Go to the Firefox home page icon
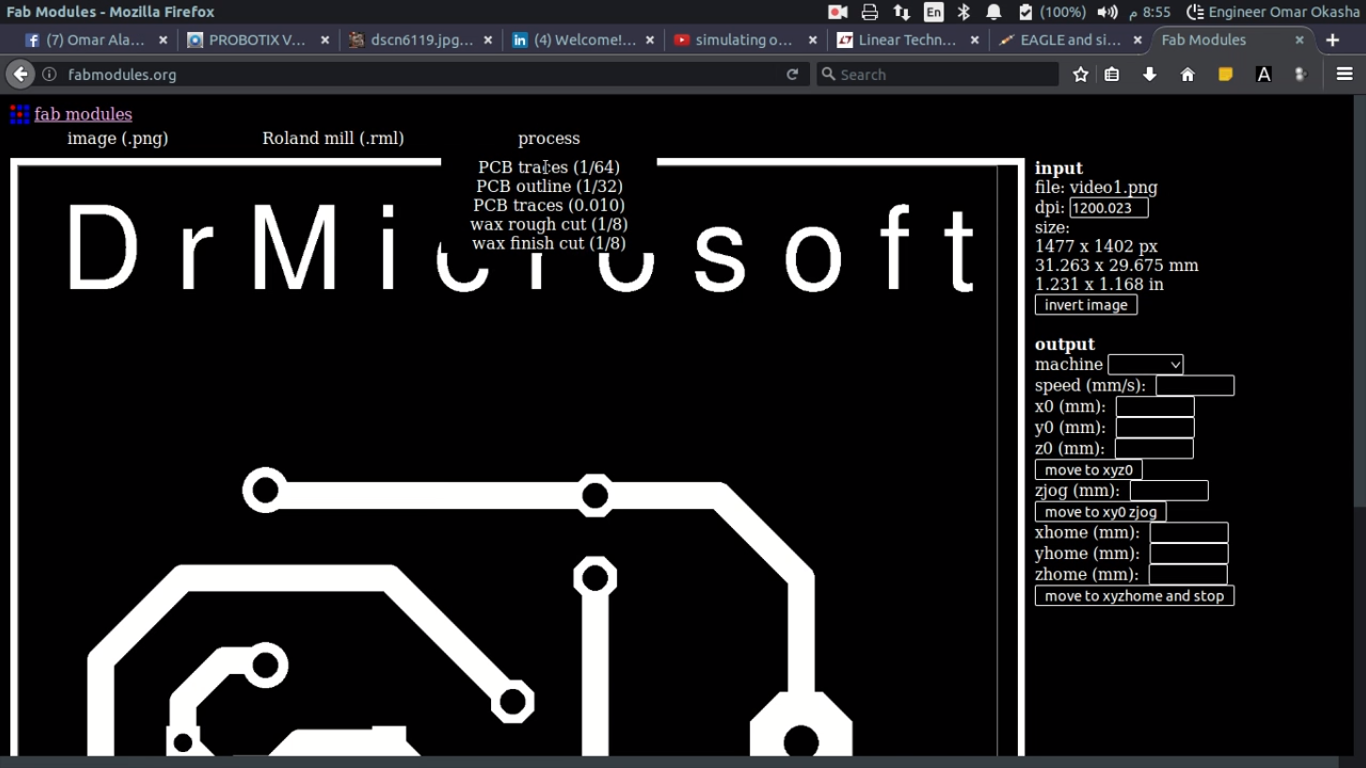Viewport: 1366px width, 768px height. tap(1188, 74)
